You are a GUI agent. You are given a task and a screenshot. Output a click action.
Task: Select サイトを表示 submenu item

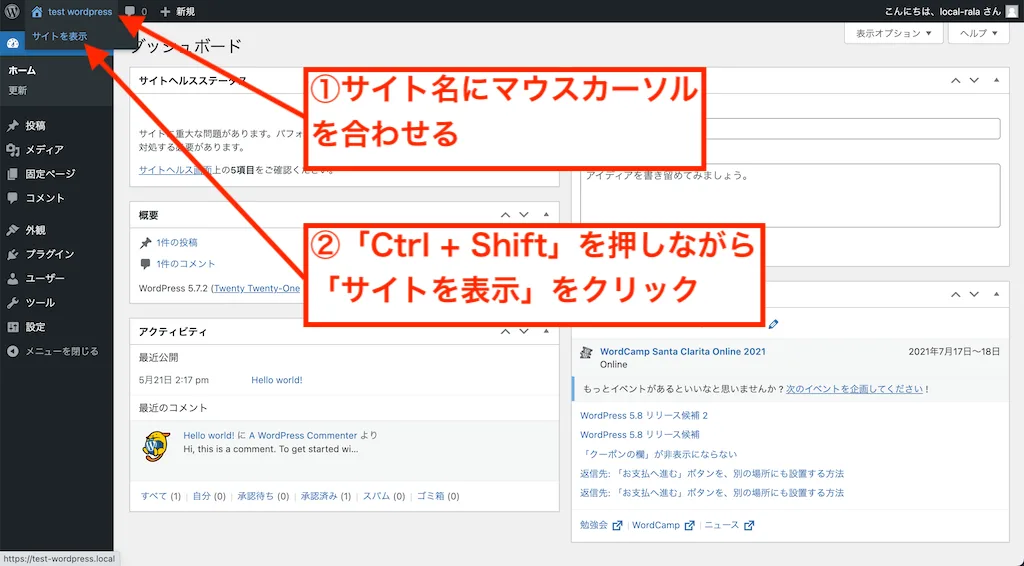coord(60,37)
